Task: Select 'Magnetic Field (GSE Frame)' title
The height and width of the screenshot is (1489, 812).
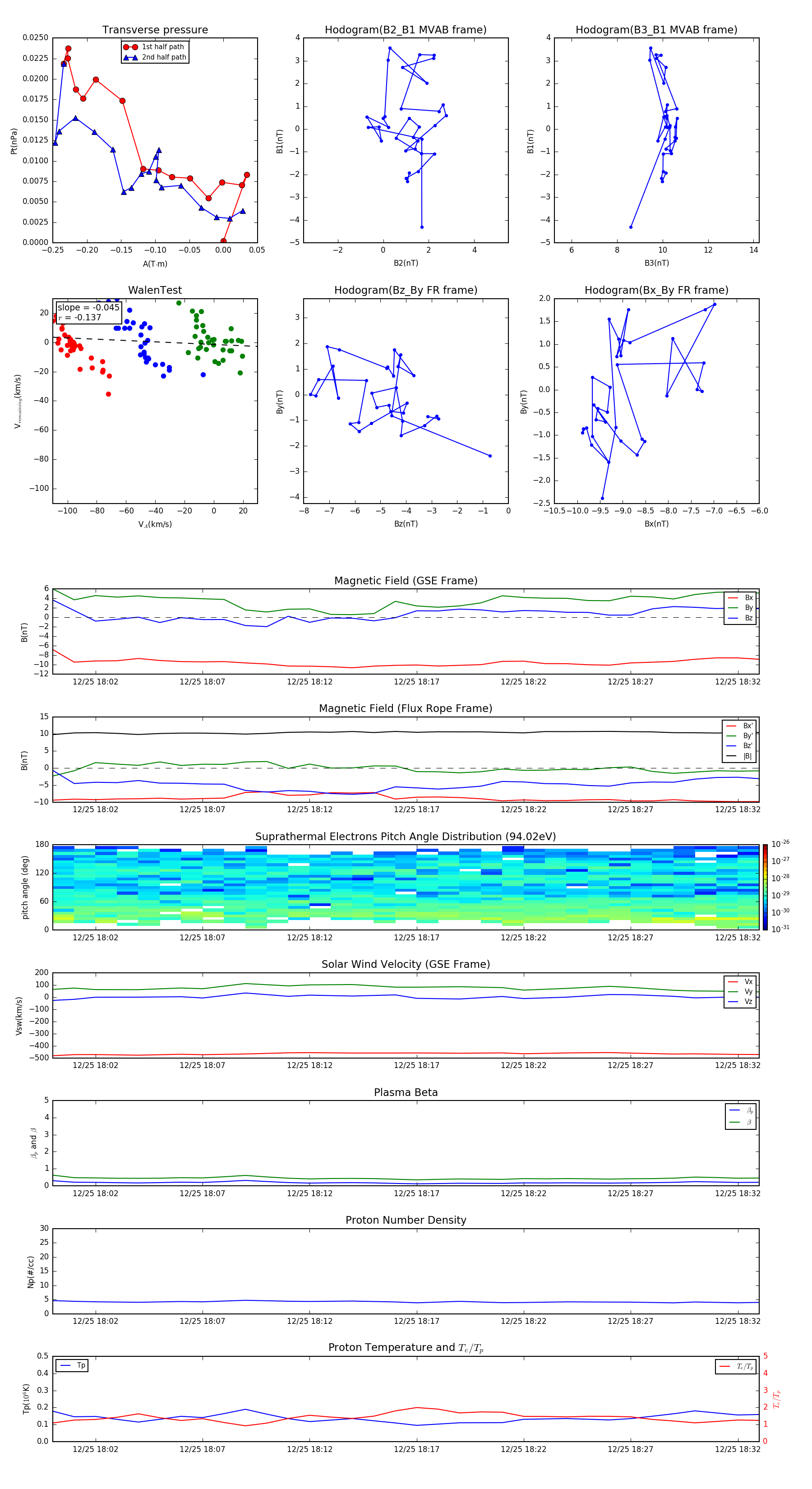Action: click(x=406, y=581)
